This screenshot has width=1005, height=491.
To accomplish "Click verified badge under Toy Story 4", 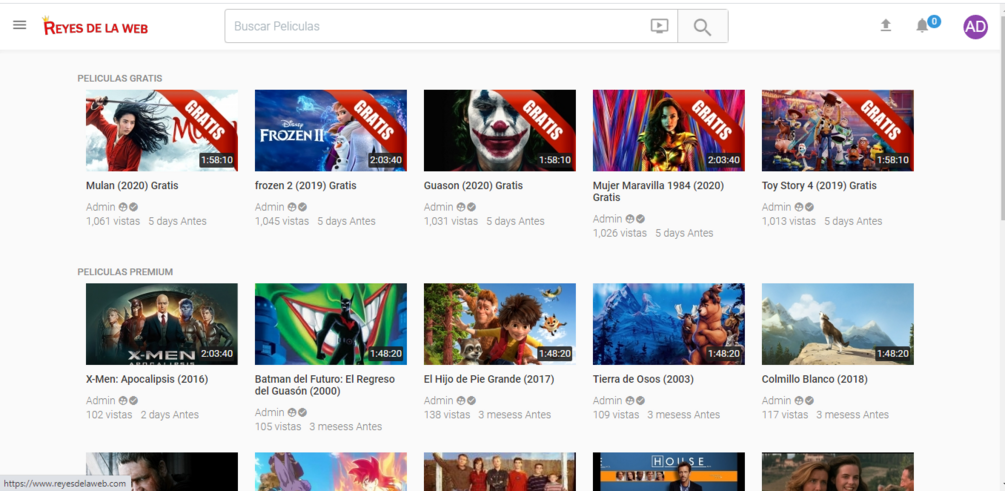I will coord(810,207).
